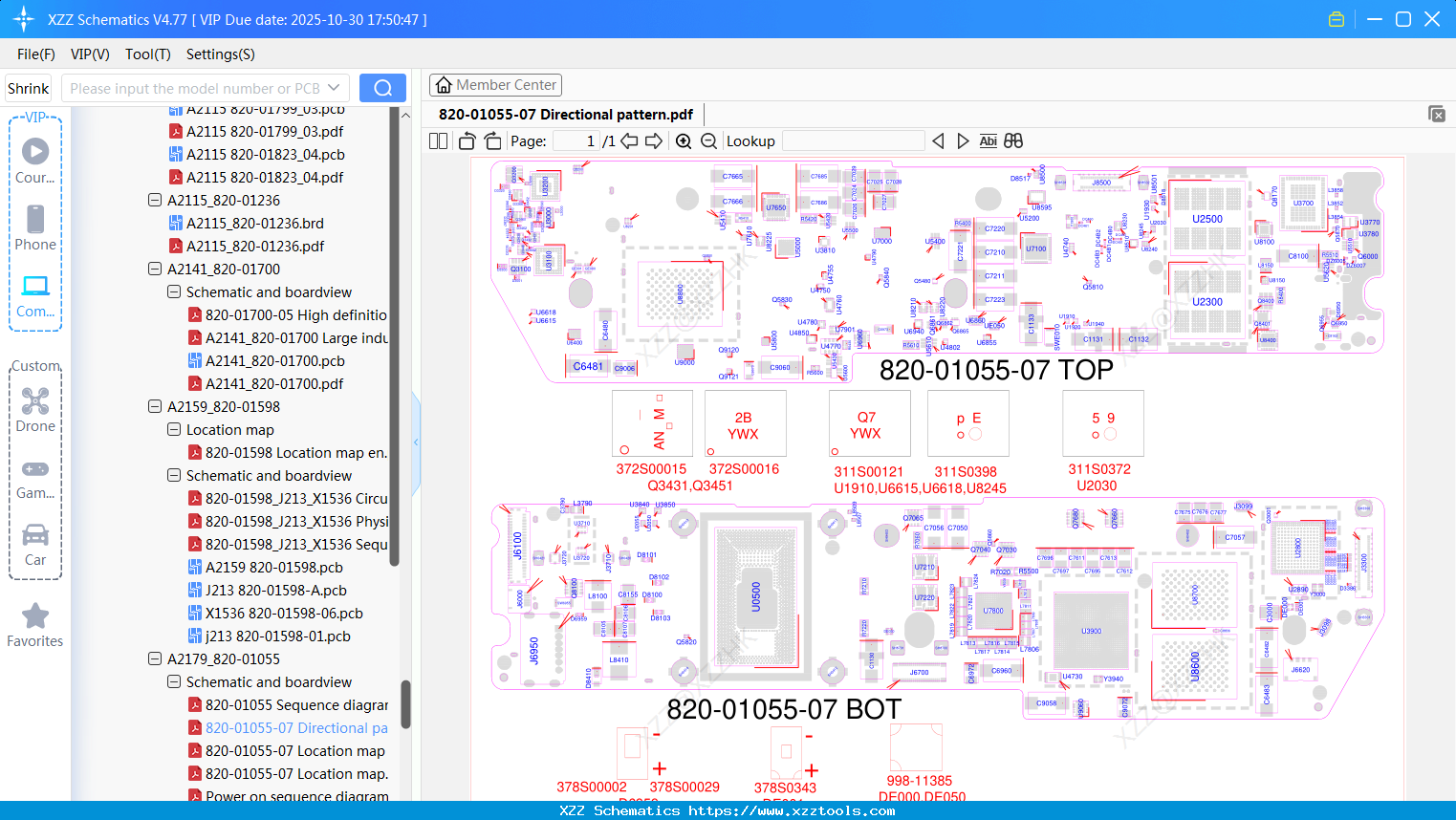Select the 820-01055-07 Directional pattern.pdf tab

point(566,115)
